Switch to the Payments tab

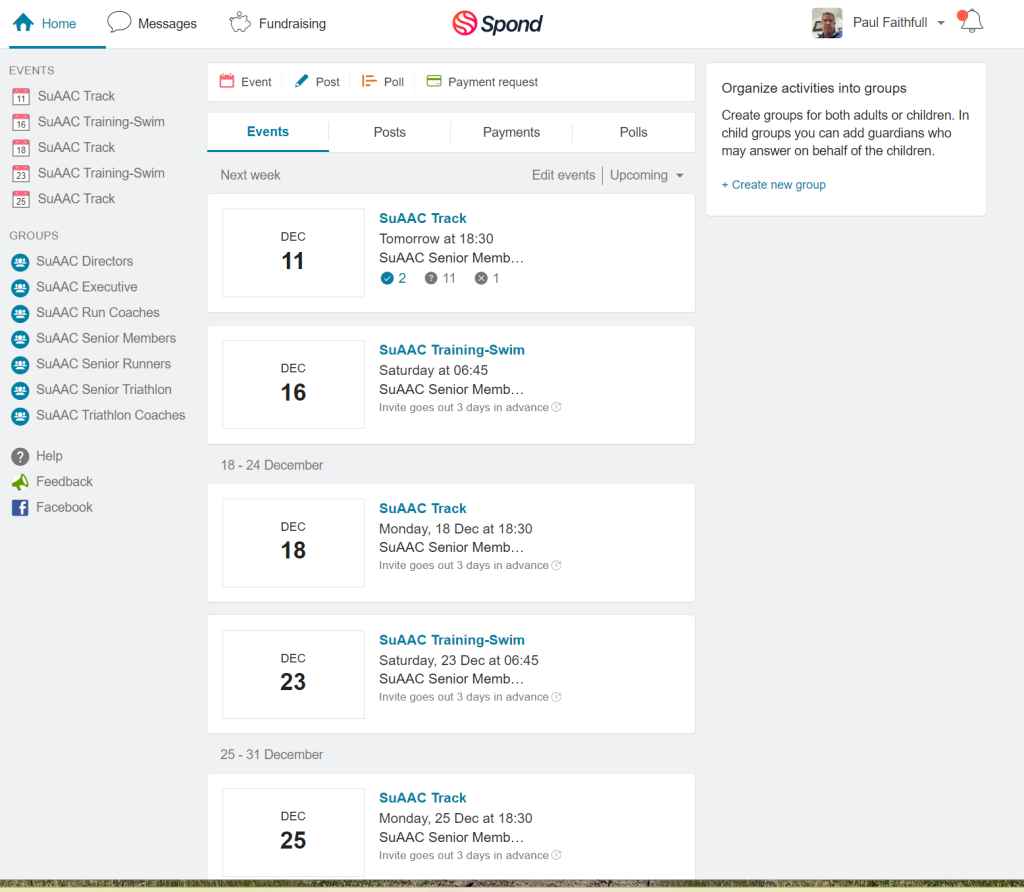pos(511,132)
